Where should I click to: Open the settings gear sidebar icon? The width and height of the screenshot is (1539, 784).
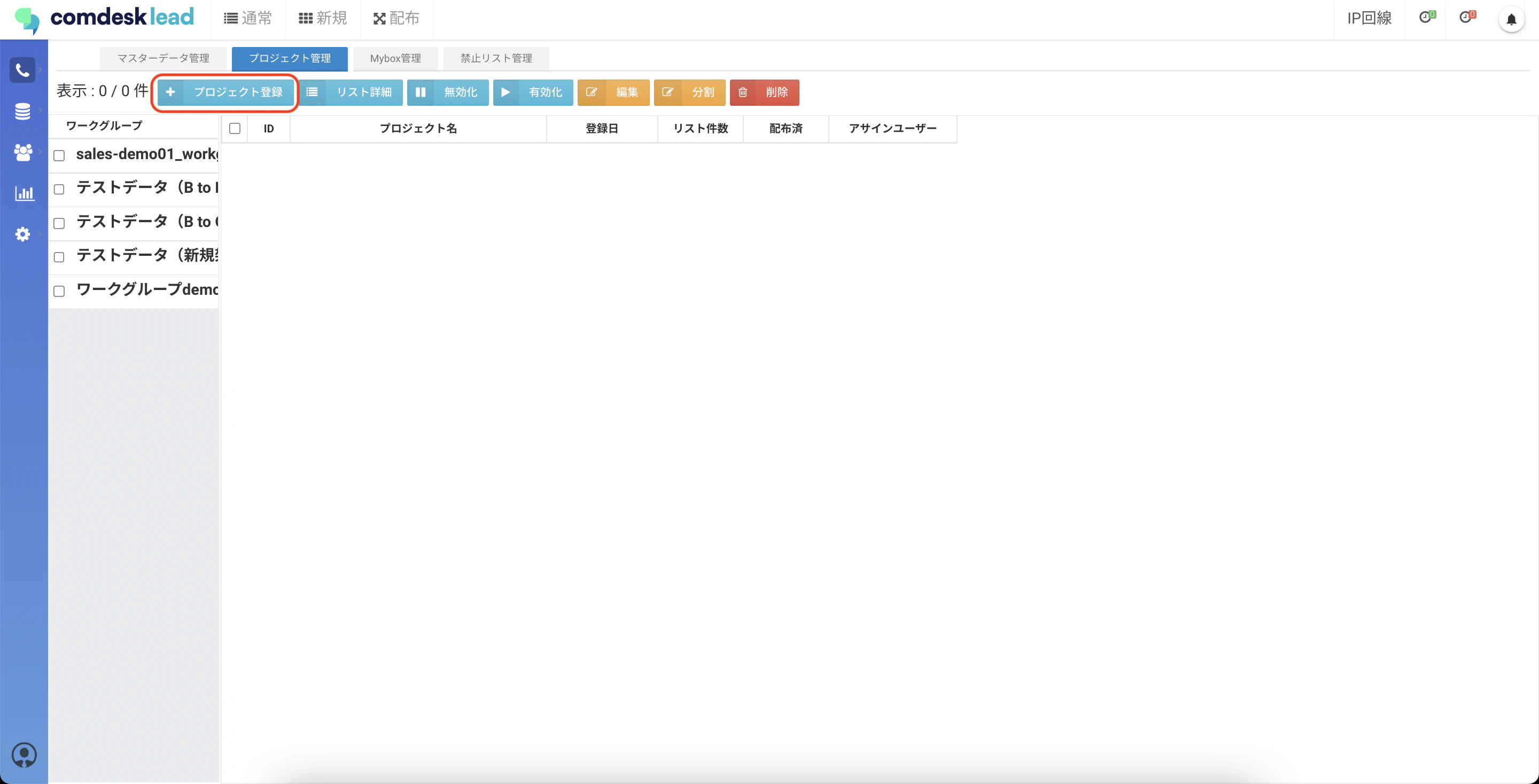click(x=22, y=234)
